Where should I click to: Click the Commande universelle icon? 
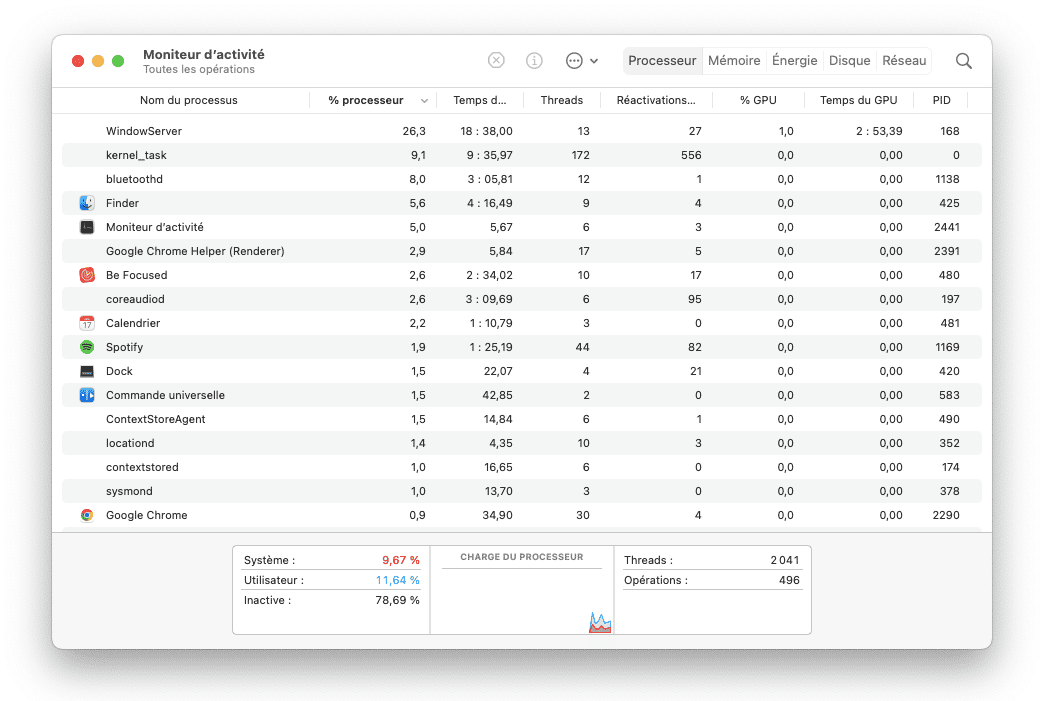(87, 395)
